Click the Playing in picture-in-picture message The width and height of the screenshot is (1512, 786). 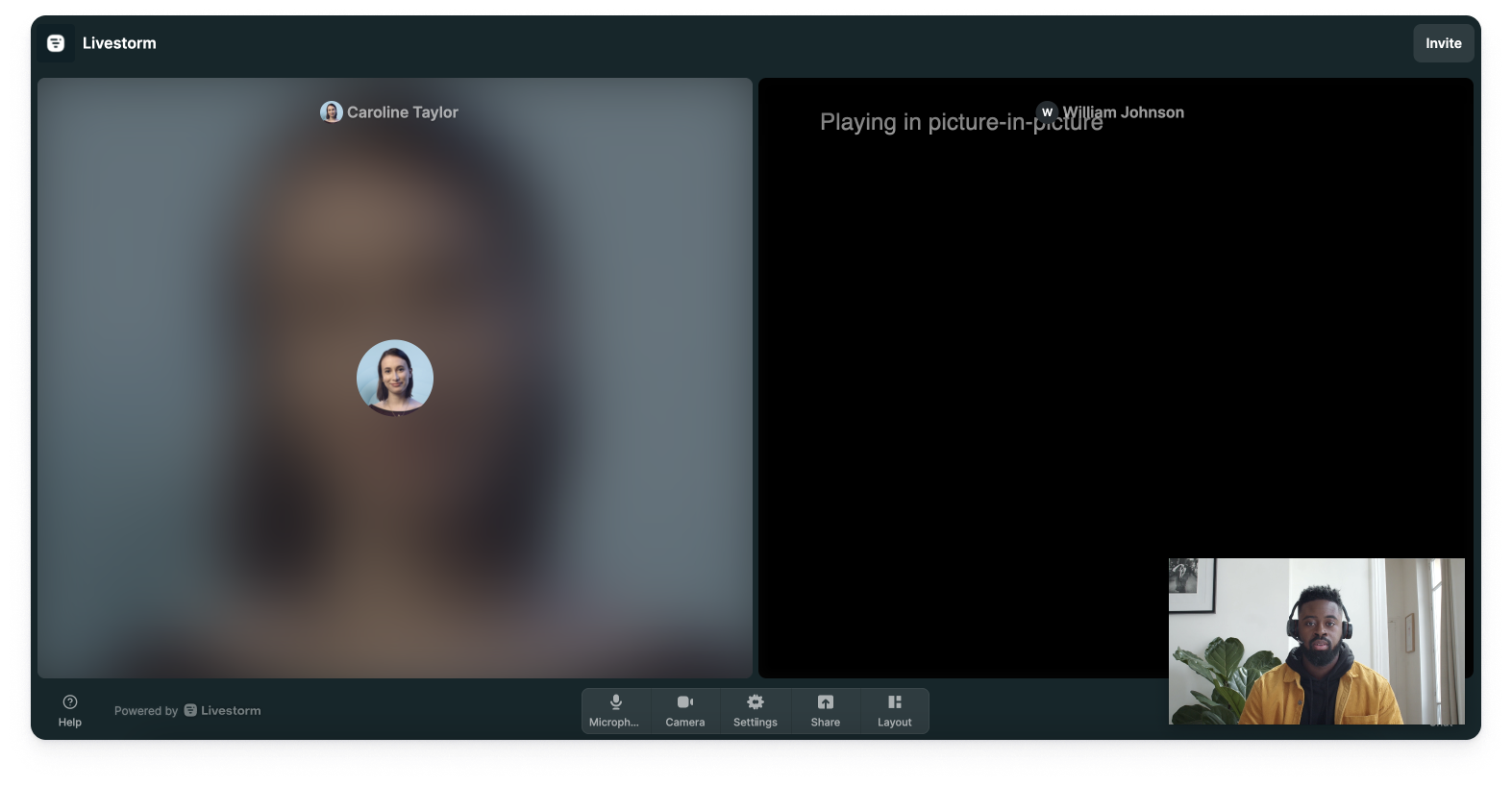click(961, 122)
